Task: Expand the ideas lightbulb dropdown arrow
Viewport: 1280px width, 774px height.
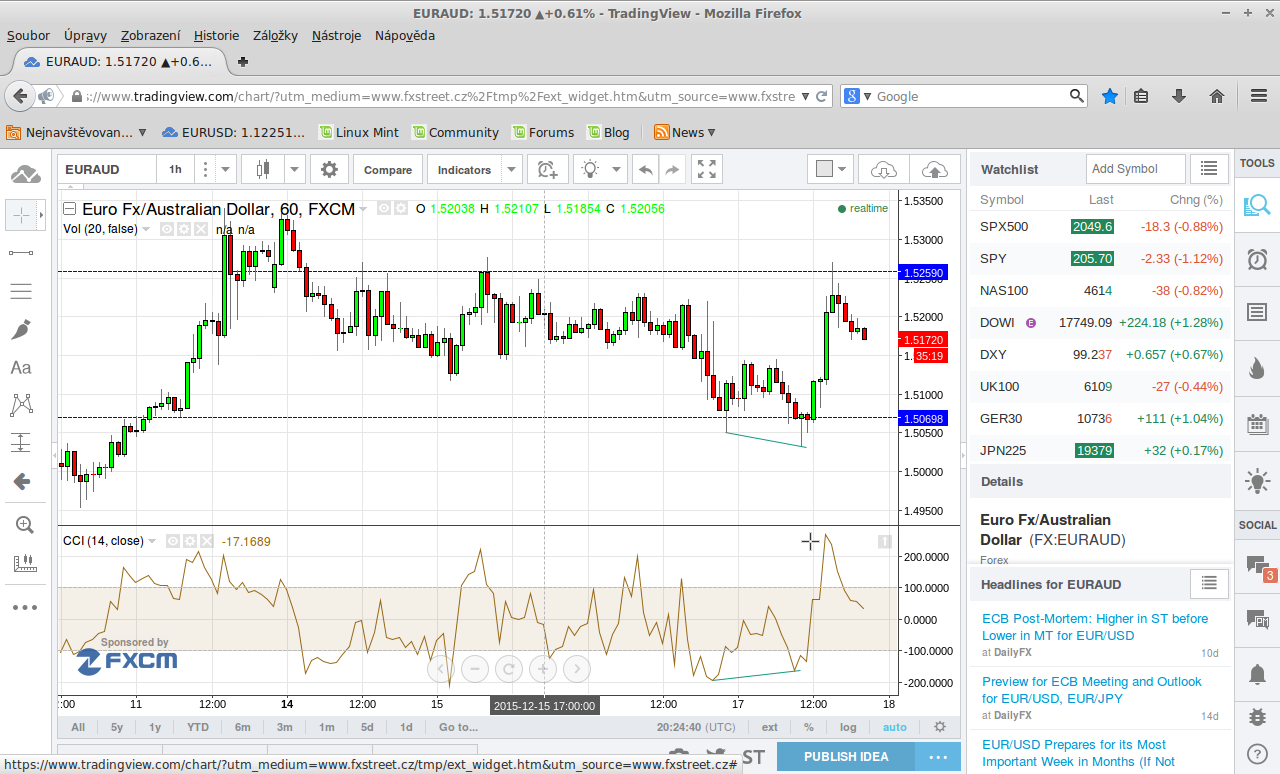Action: 617,169
